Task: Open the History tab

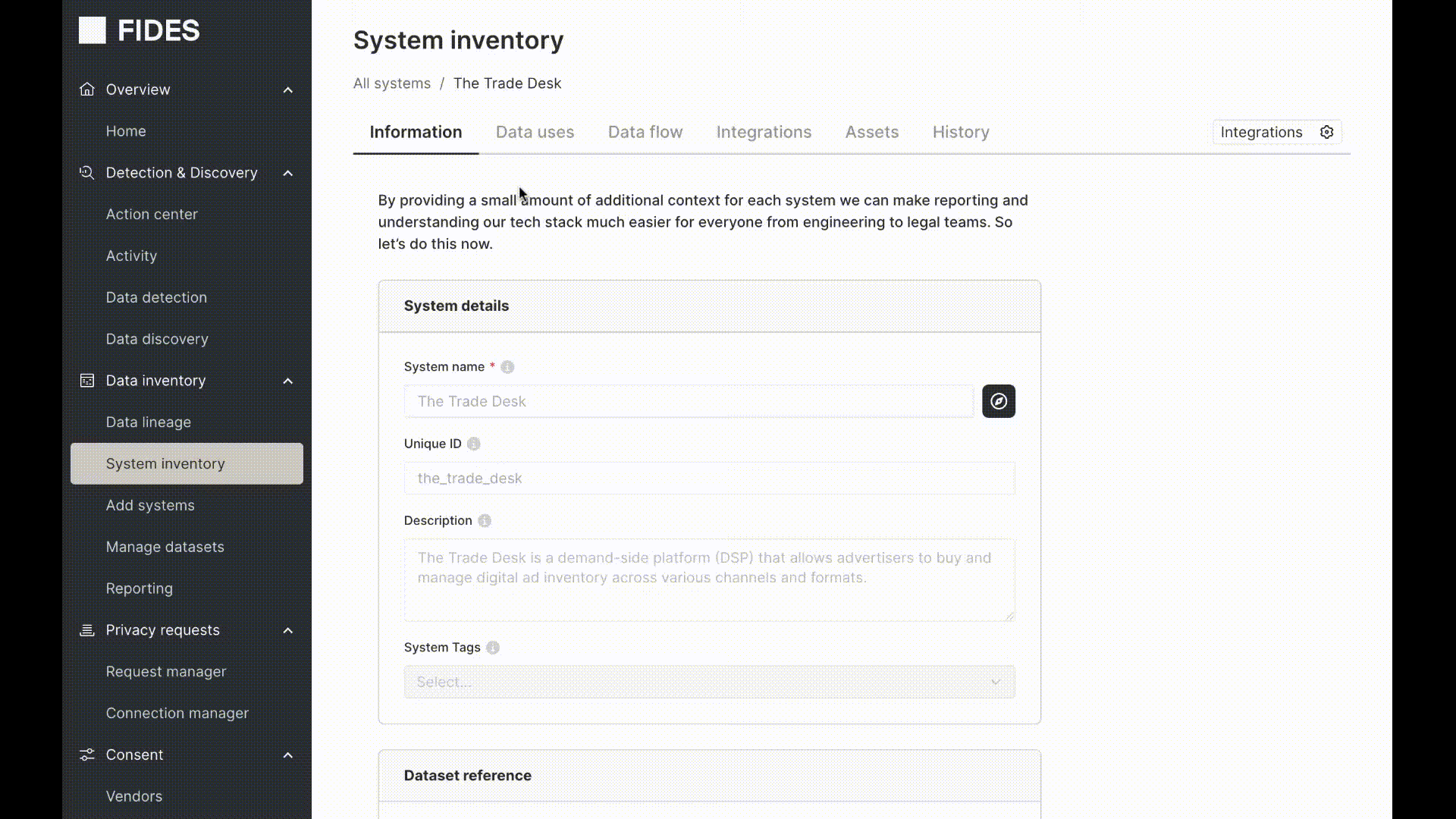Action: point(961,132)
